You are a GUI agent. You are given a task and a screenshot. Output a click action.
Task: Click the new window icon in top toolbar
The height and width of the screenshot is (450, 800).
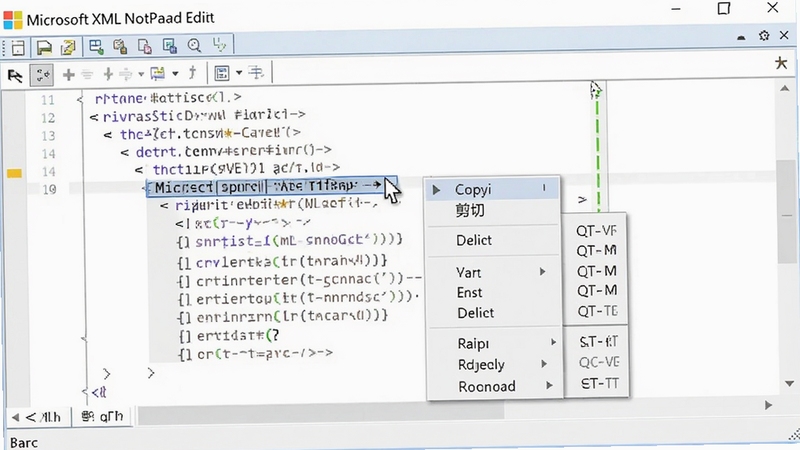(x=18, y=47)
